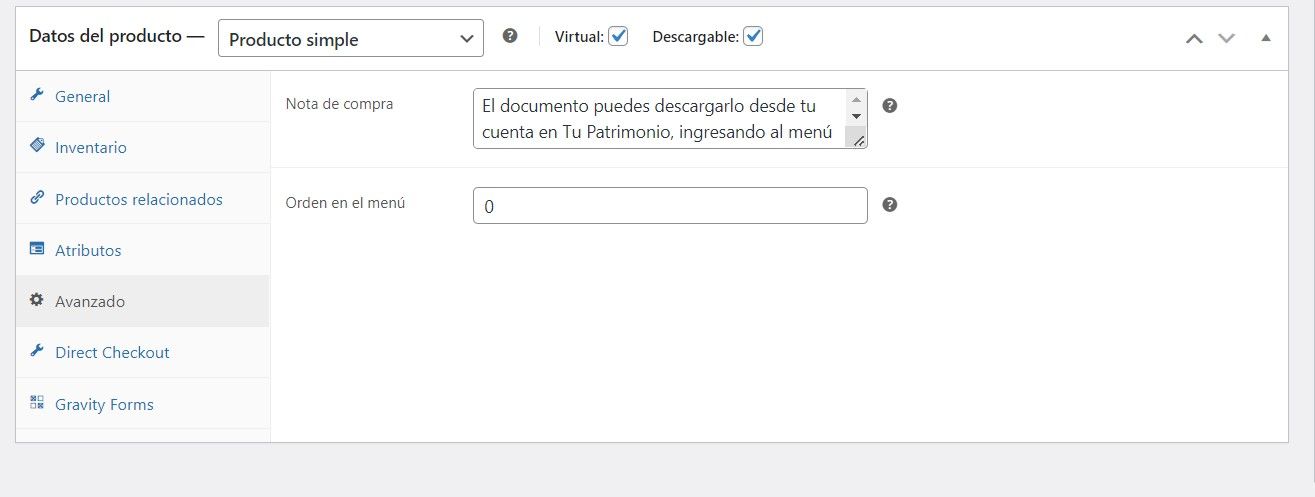Click the Direct Checkout wrench icon
The width and height of the screenshot is (1315, 497).
tap(37, 351)
